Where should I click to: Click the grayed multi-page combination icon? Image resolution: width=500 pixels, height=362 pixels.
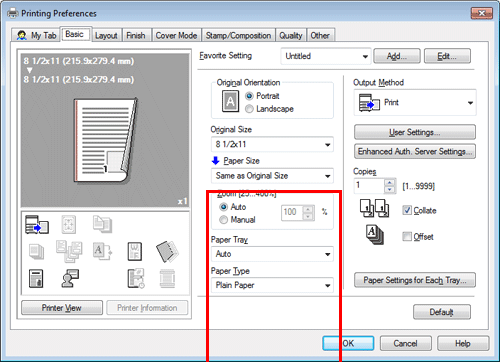69,251
